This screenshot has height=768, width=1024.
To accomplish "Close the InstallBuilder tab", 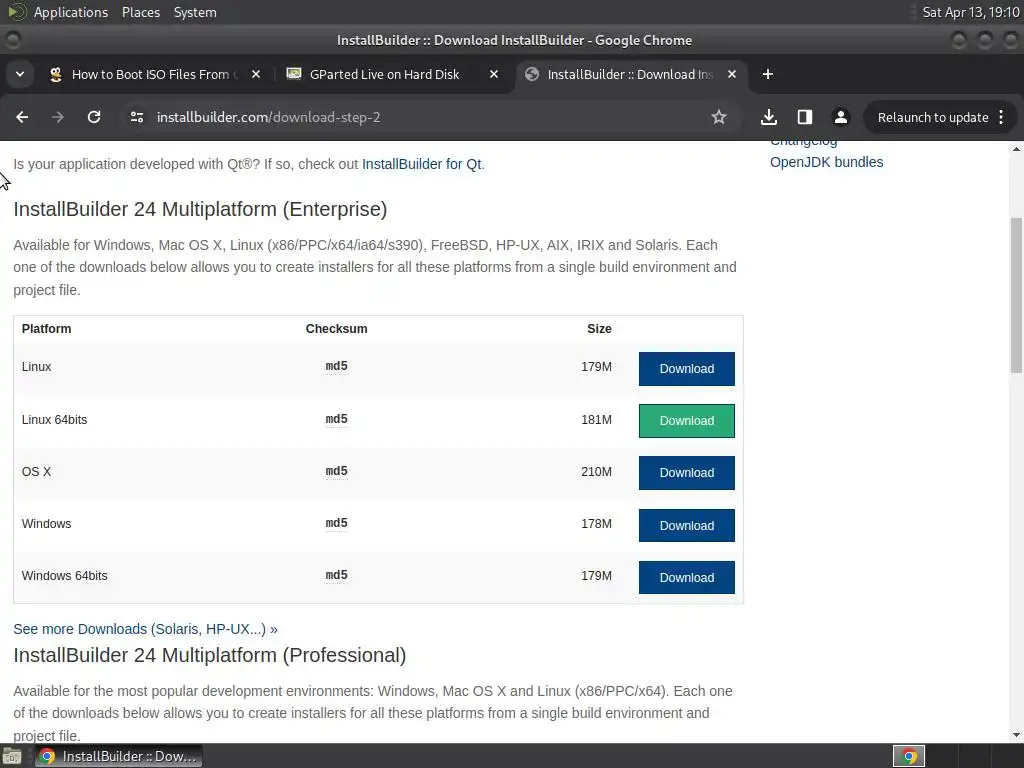I will [x=732, y=74].
